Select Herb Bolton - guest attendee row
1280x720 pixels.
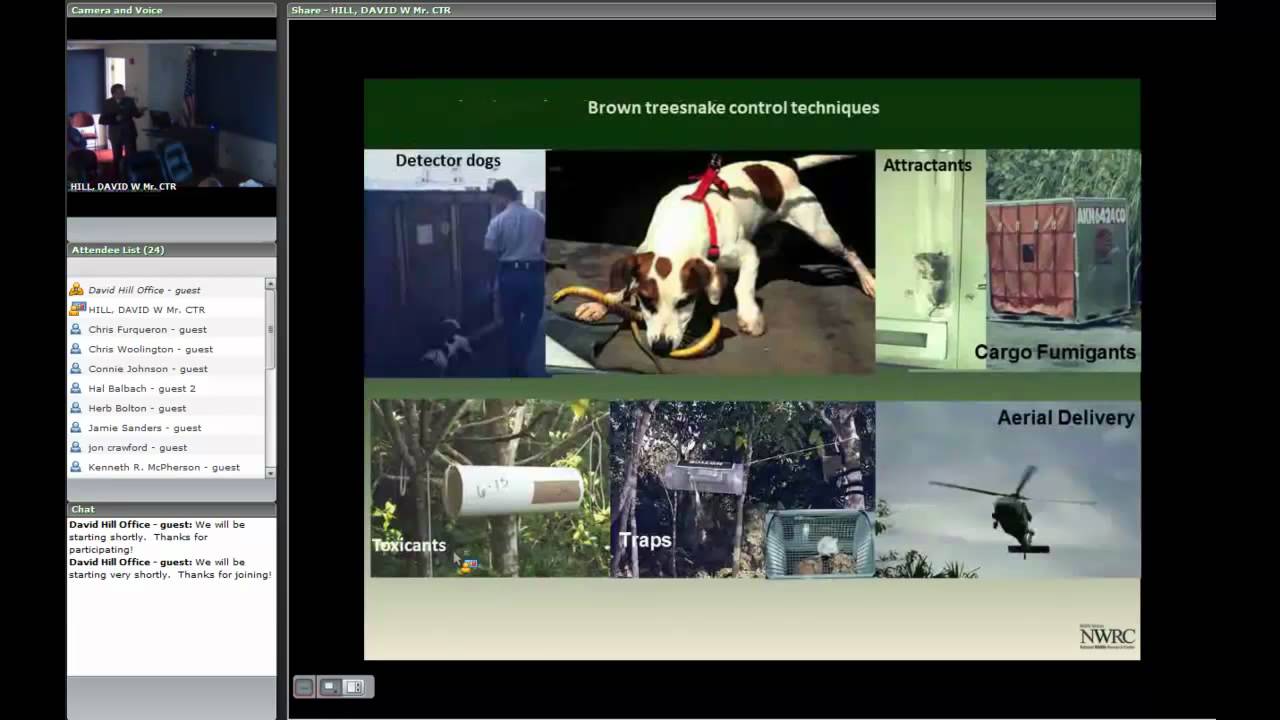pos(166,408)
